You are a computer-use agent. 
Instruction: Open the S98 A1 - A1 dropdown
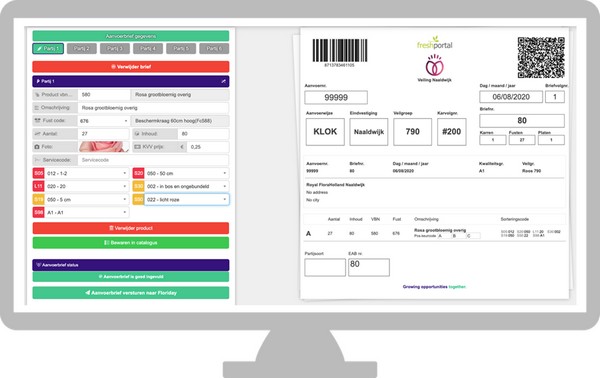[87, 212]
